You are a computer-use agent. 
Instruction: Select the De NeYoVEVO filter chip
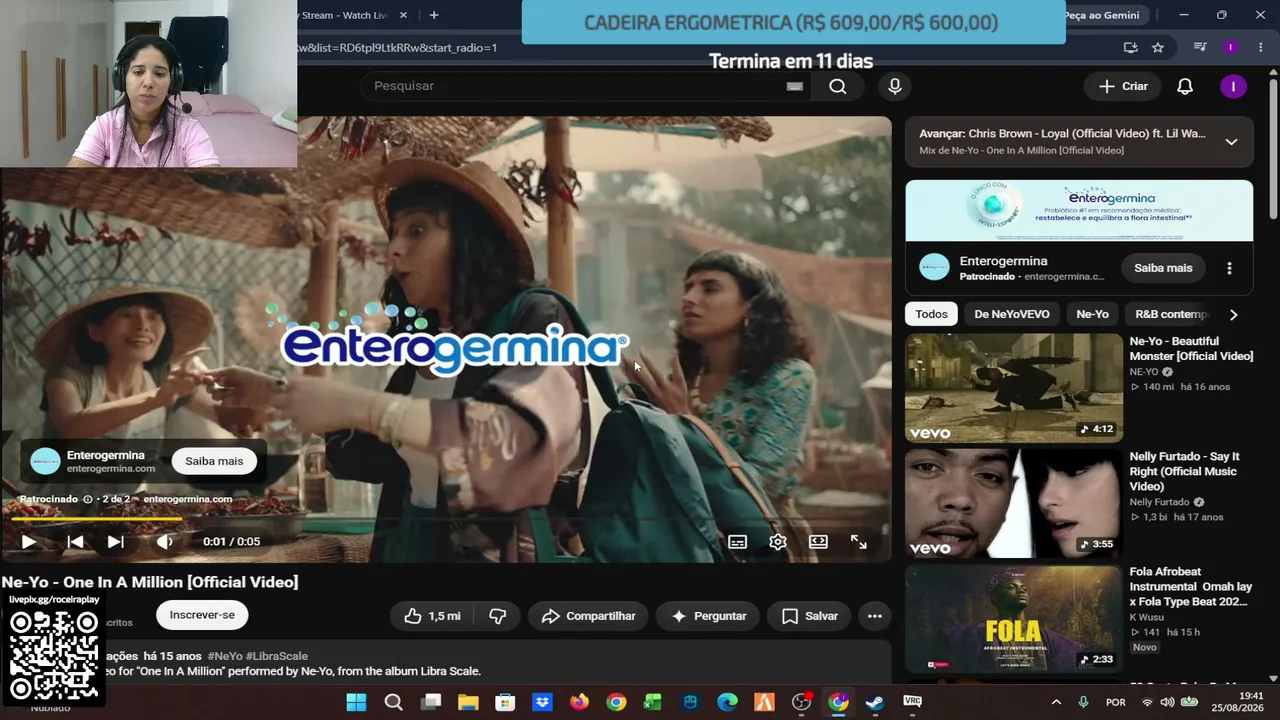pos(1012,314)
